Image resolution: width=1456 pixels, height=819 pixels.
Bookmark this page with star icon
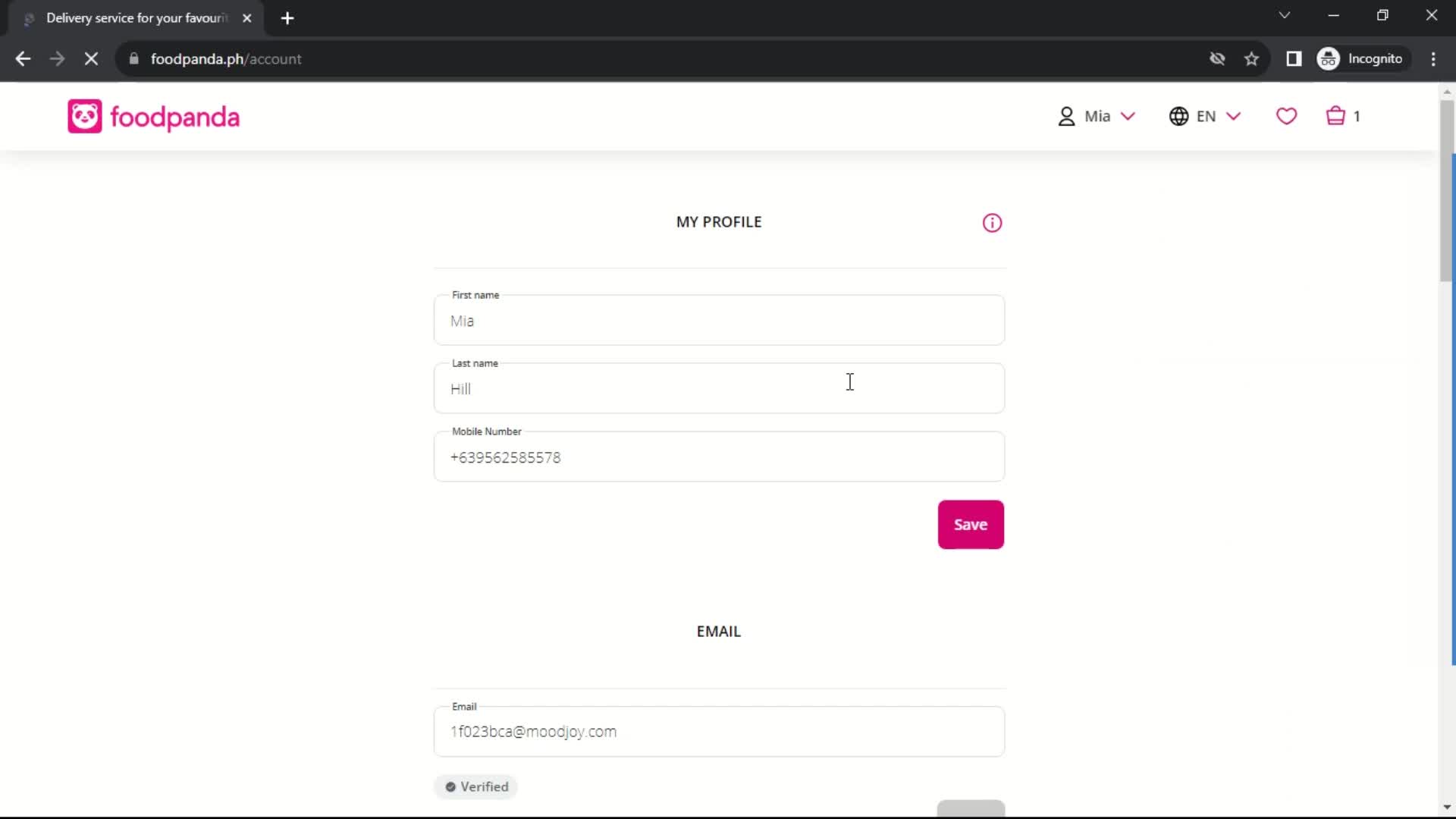1251,58
